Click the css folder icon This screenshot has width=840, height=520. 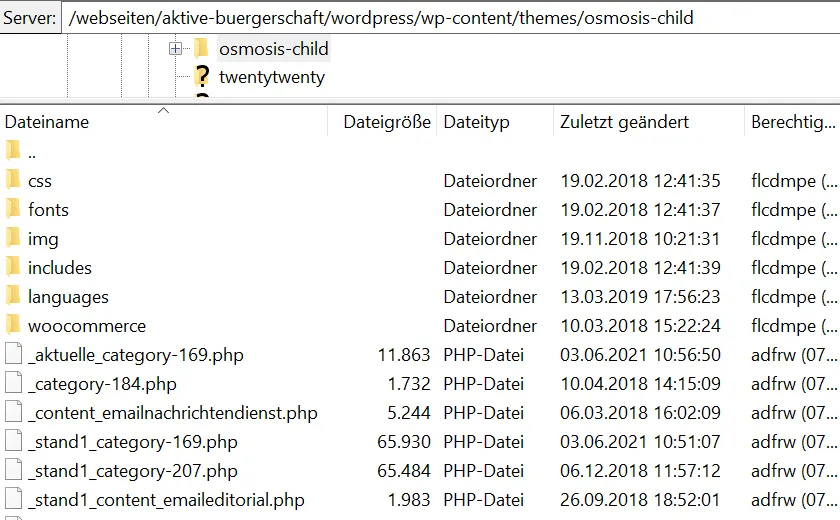14,180
